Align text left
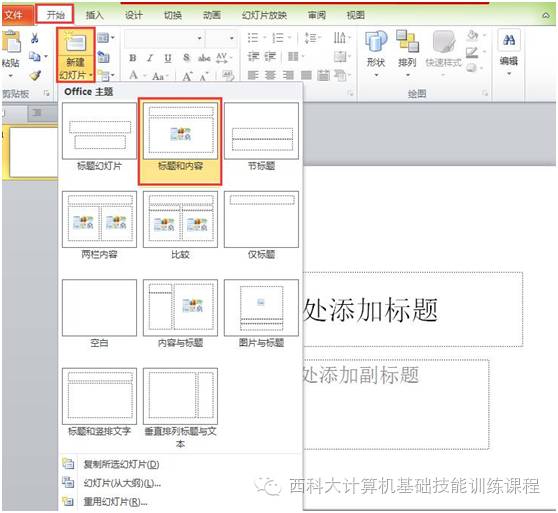The height and width of the screenshot is (513, 558). coord(253,75)
